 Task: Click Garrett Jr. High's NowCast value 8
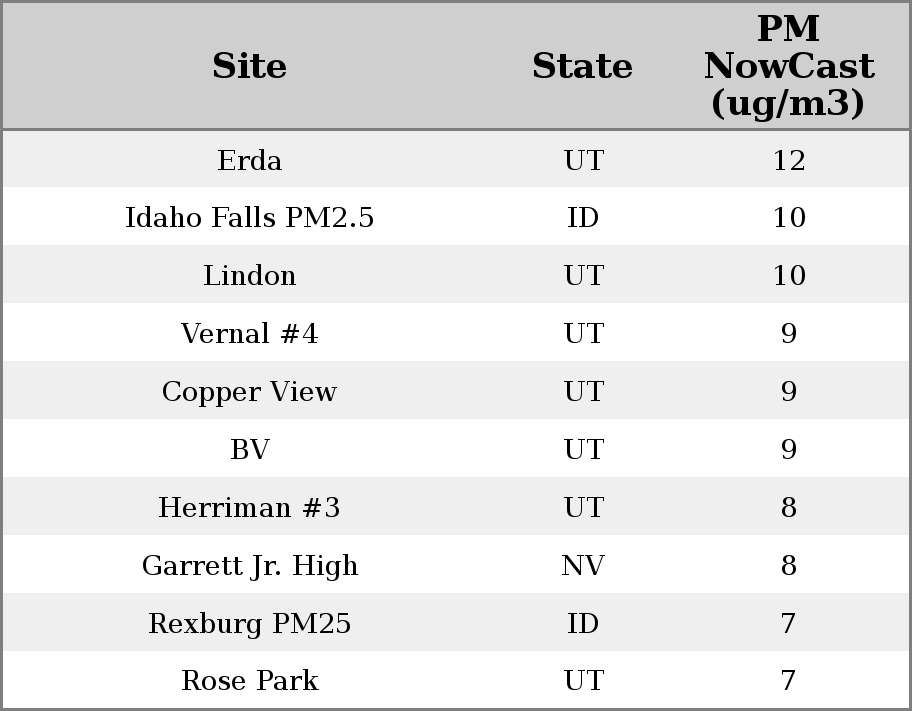[788, 566]
